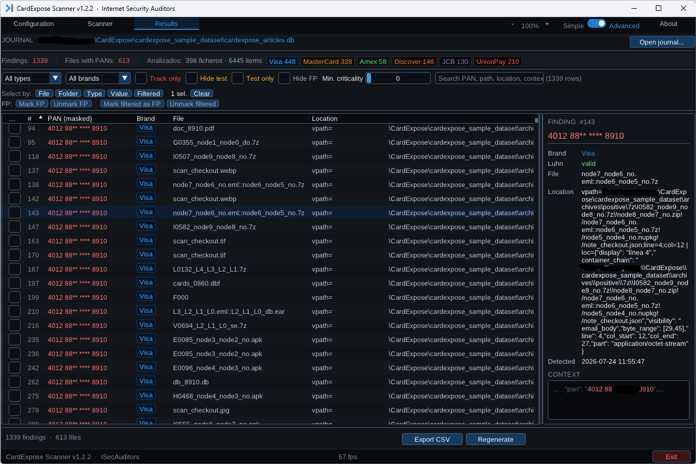Select Filtered rows button
Image resolution: width=696 pixels, height=464 pixels.
pyautogui.click(x=148, y=94)
